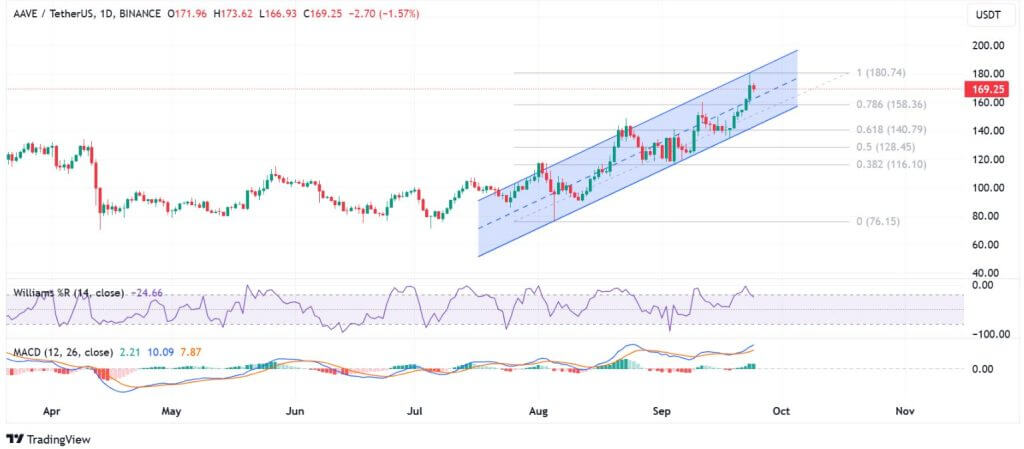
Task: Click the Jul label on time axis
Action: tap(415, 411)
